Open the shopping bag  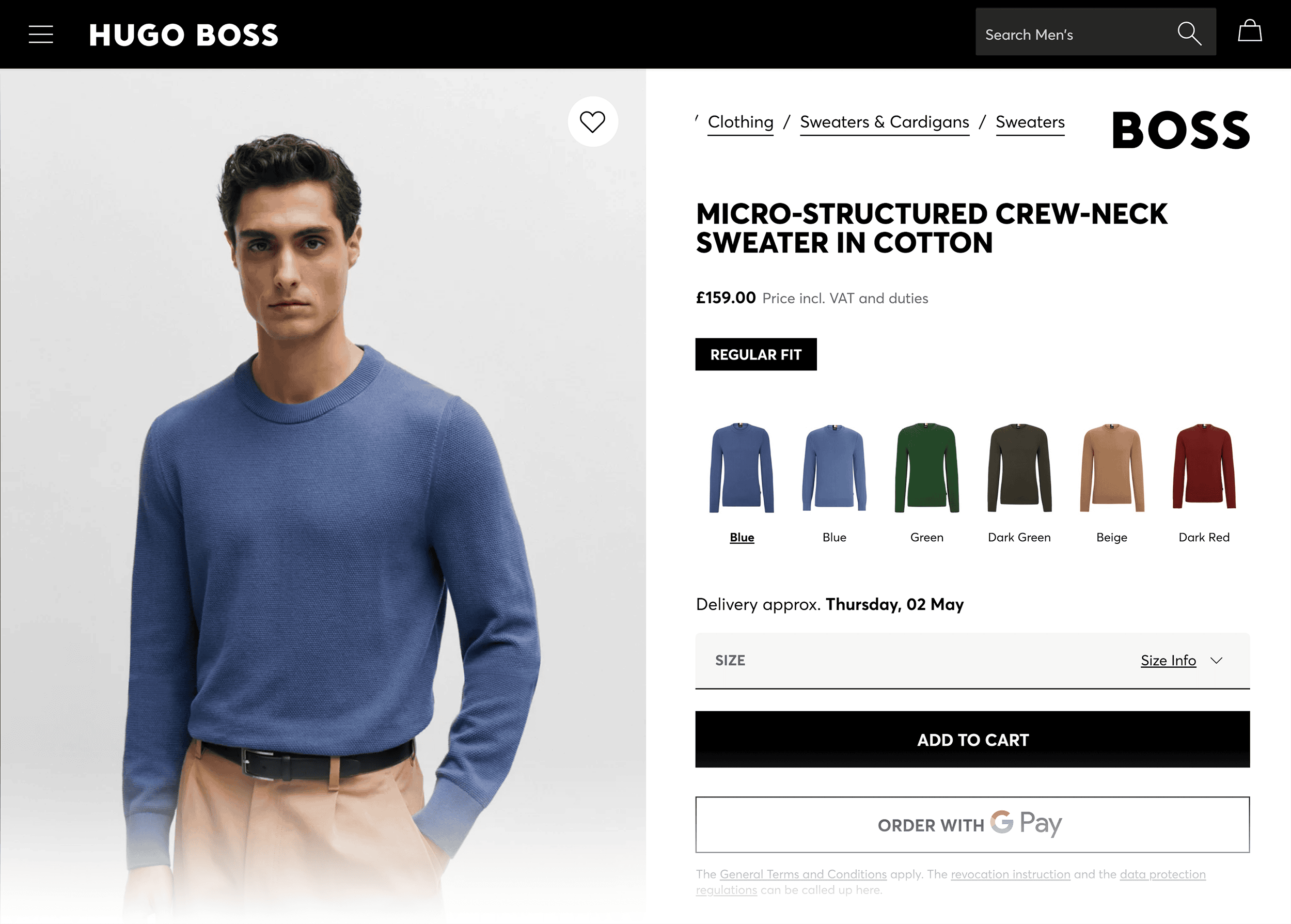click(x=1250, y=33)
